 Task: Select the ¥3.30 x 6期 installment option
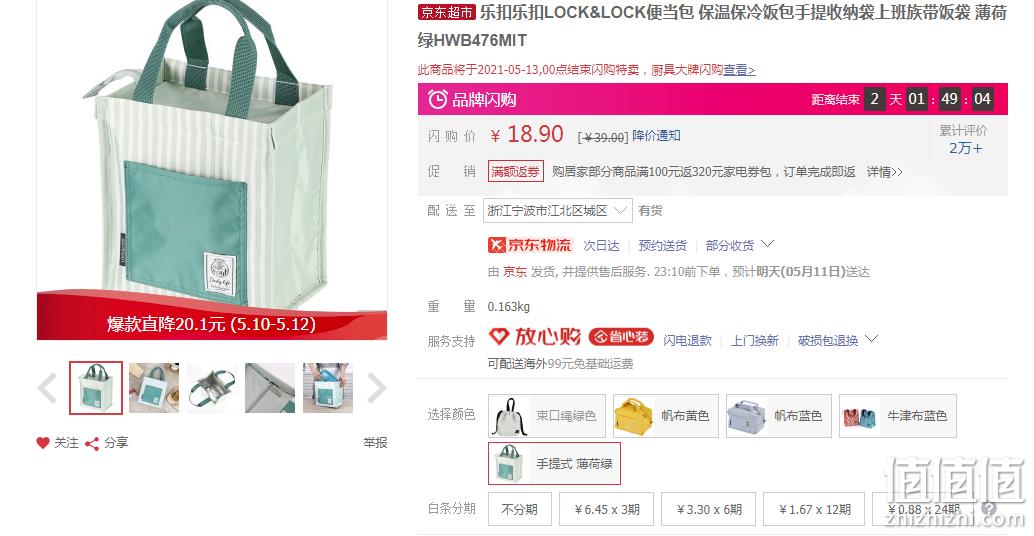709,509
